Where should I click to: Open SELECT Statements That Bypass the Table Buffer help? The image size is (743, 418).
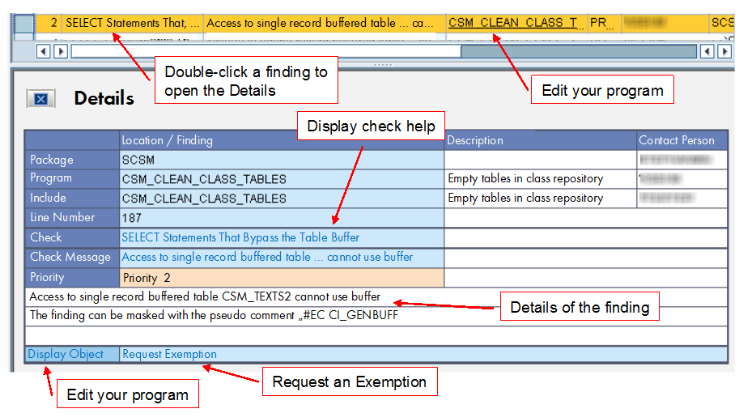click(x=240, y=237)
